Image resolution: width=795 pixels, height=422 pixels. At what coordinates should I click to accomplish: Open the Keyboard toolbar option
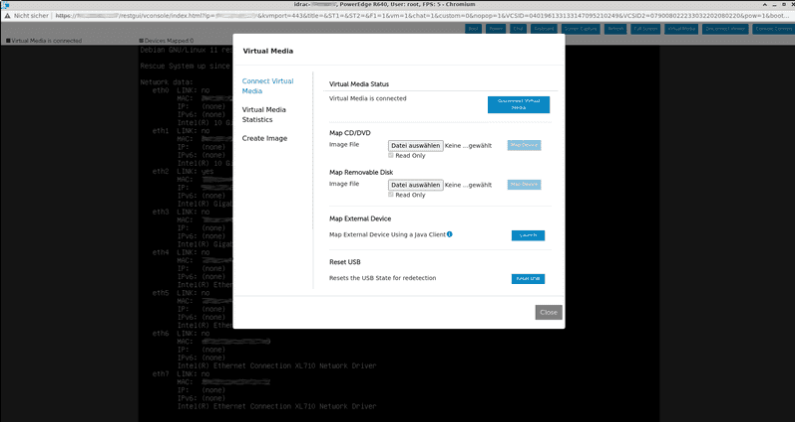(545, 29)
